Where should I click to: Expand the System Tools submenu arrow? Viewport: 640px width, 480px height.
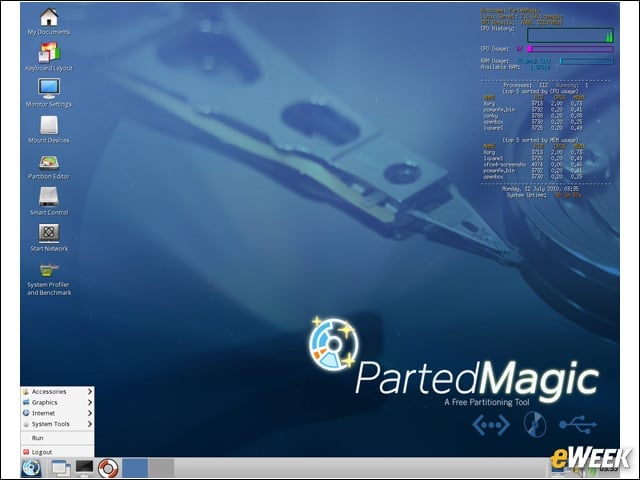point(90,424)
